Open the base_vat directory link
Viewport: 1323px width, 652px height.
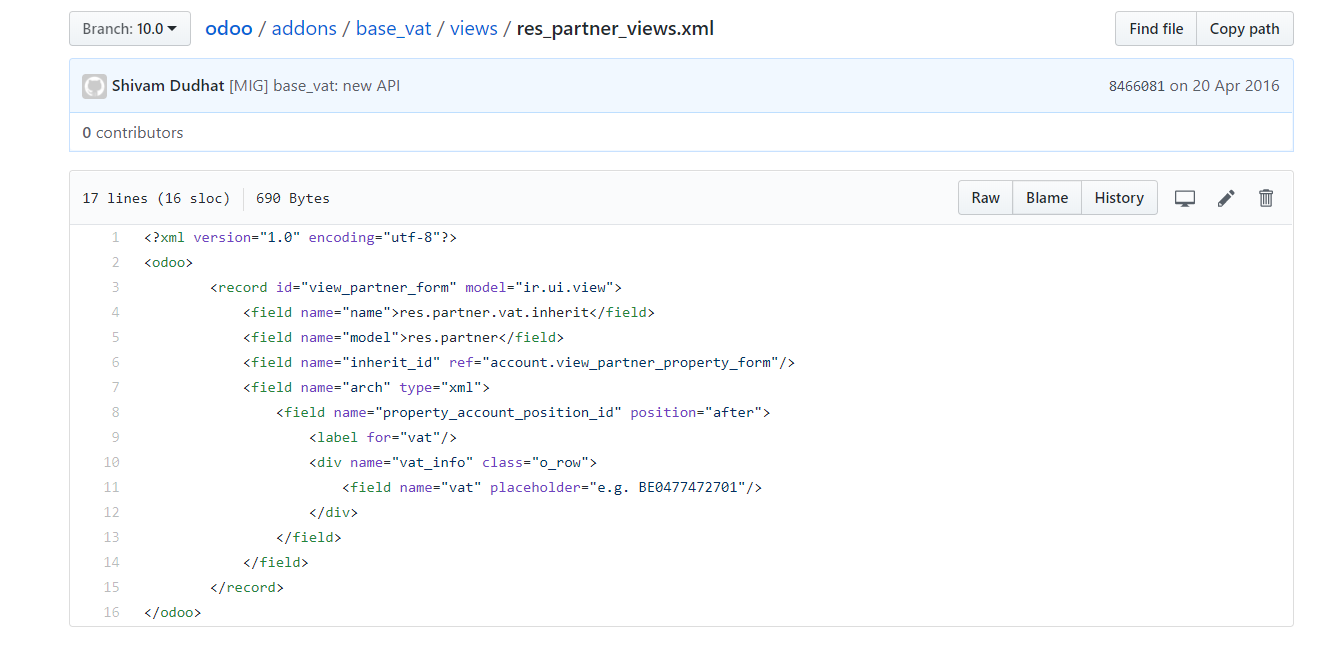[x=393, y=28]
